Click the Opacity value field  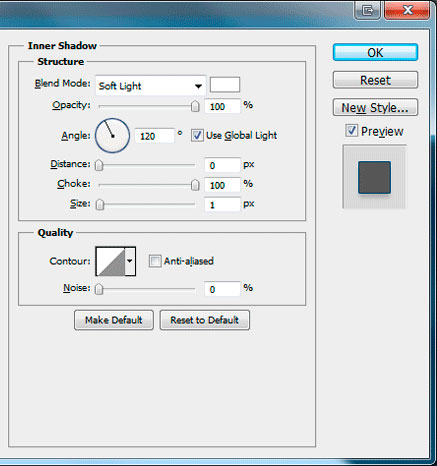(222, 106)
